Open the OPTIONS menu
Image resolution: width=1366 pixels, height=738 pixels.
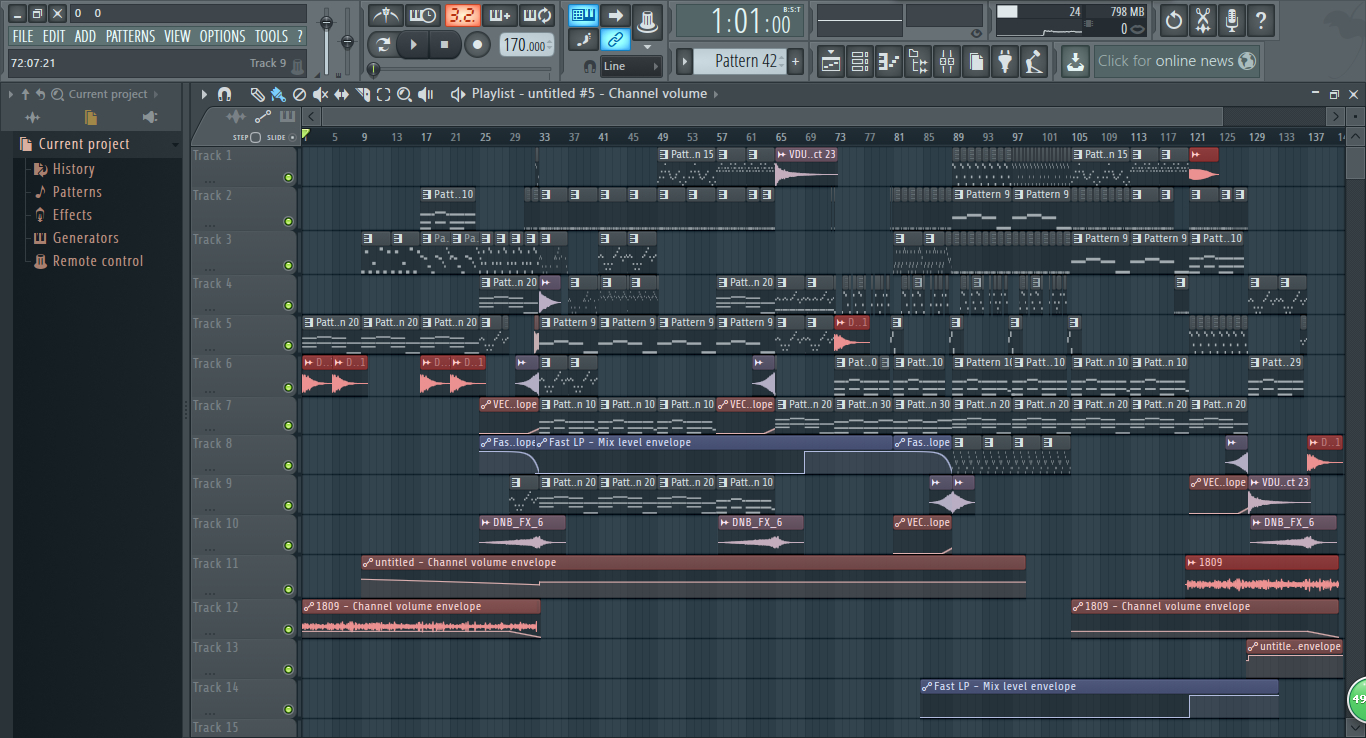[x=222, y=36]
